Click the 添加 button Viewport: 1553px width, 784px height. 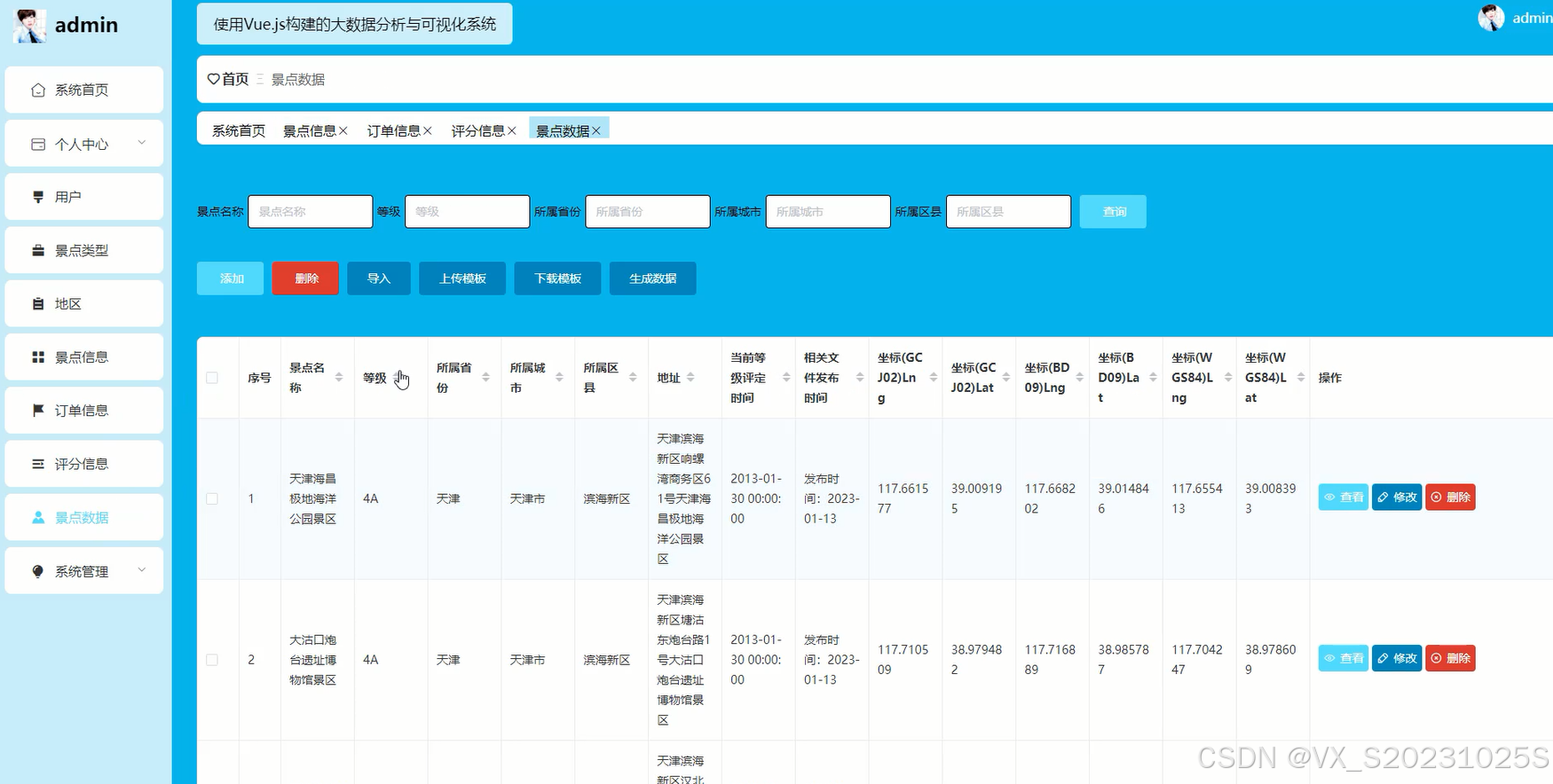(x=231, y=278)
